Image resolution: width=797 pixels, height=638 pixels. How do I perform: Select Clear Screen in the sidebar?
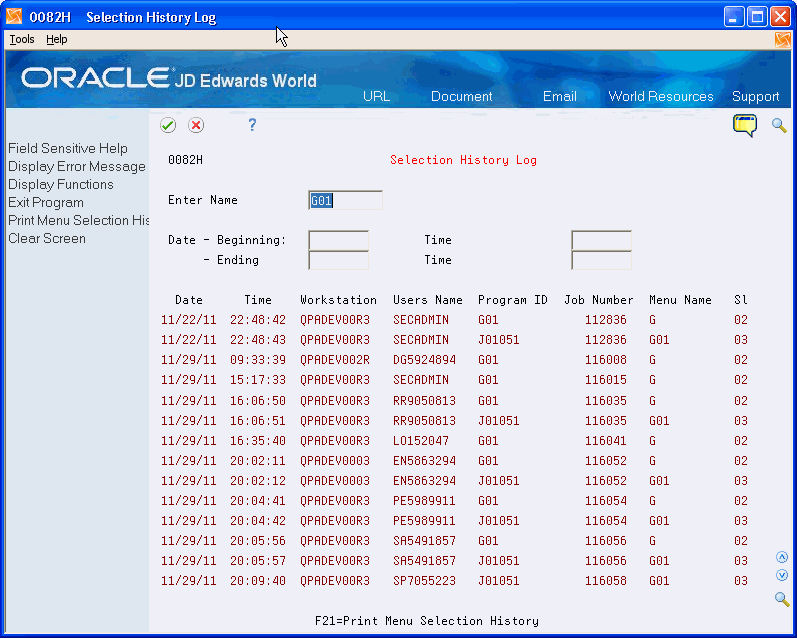(47, 238)
